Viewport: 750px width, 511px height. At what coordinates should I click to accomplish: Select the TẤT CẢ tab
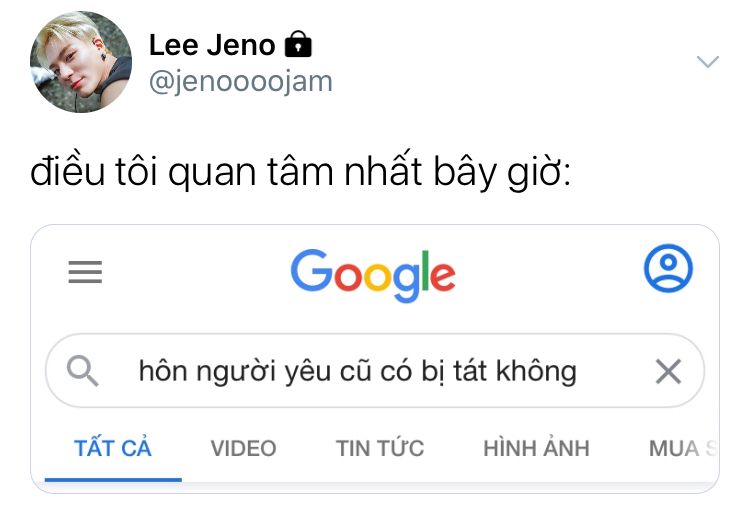click(x=113, y=448)
